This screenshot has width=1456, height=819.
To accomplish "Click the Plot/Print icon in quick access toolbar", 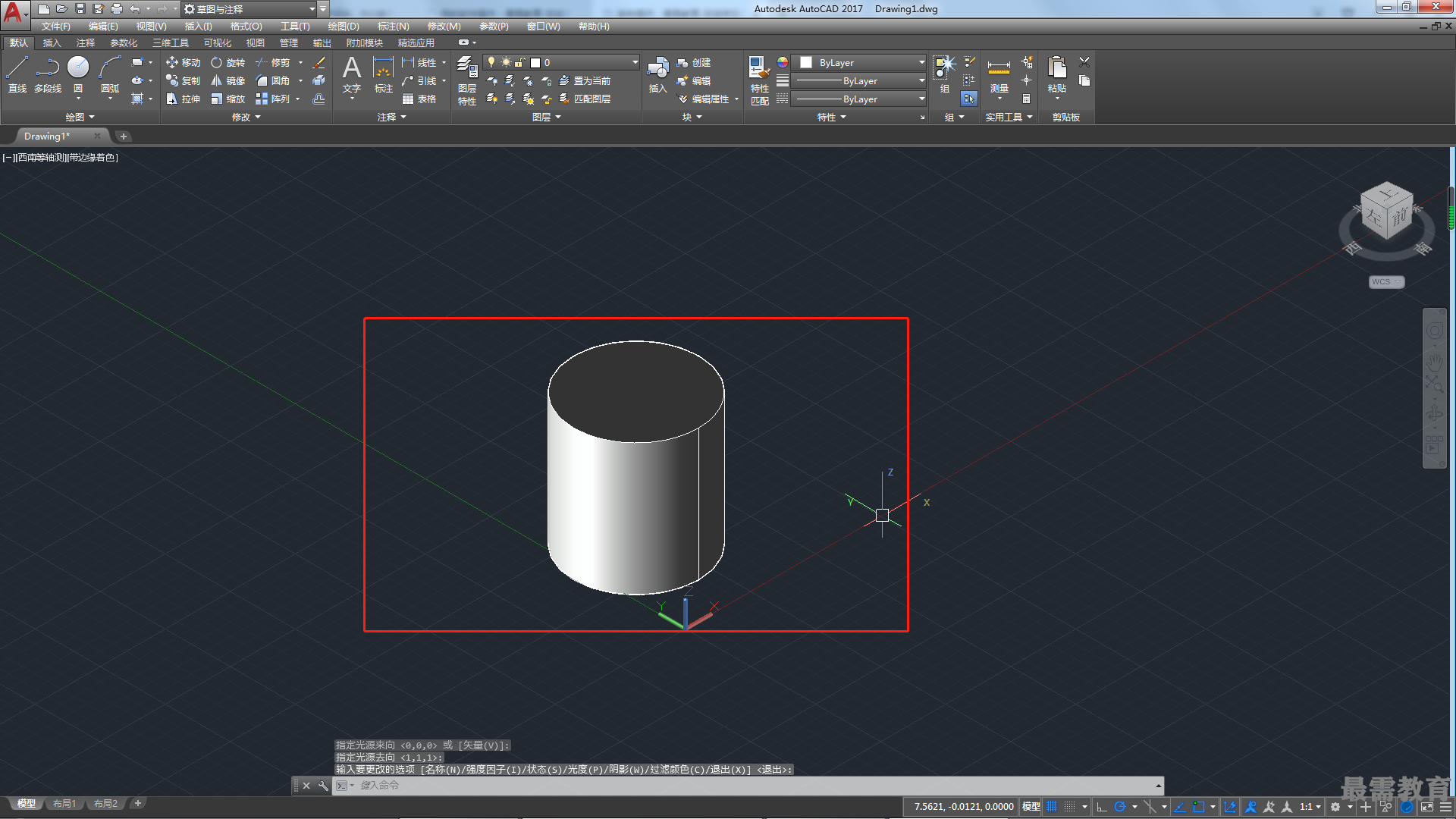I will click(116, 9).
